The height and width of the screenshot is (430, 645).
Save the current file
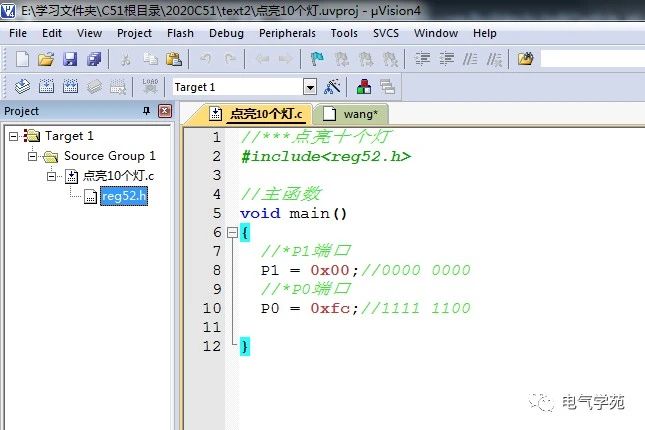tap(70, 59)
